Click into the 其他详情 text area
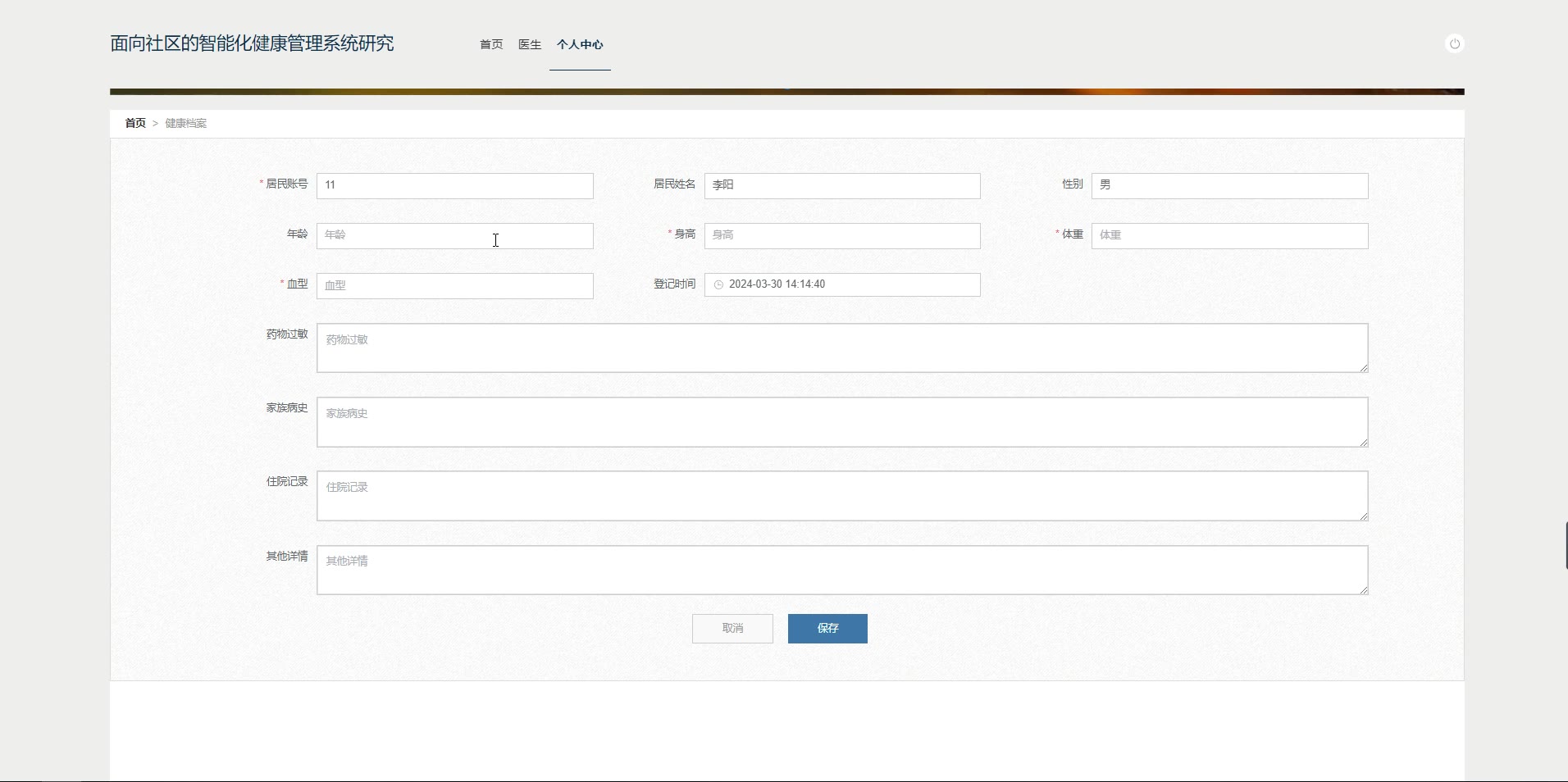Viewport: 1568px width, 782px height. point(842,570)
